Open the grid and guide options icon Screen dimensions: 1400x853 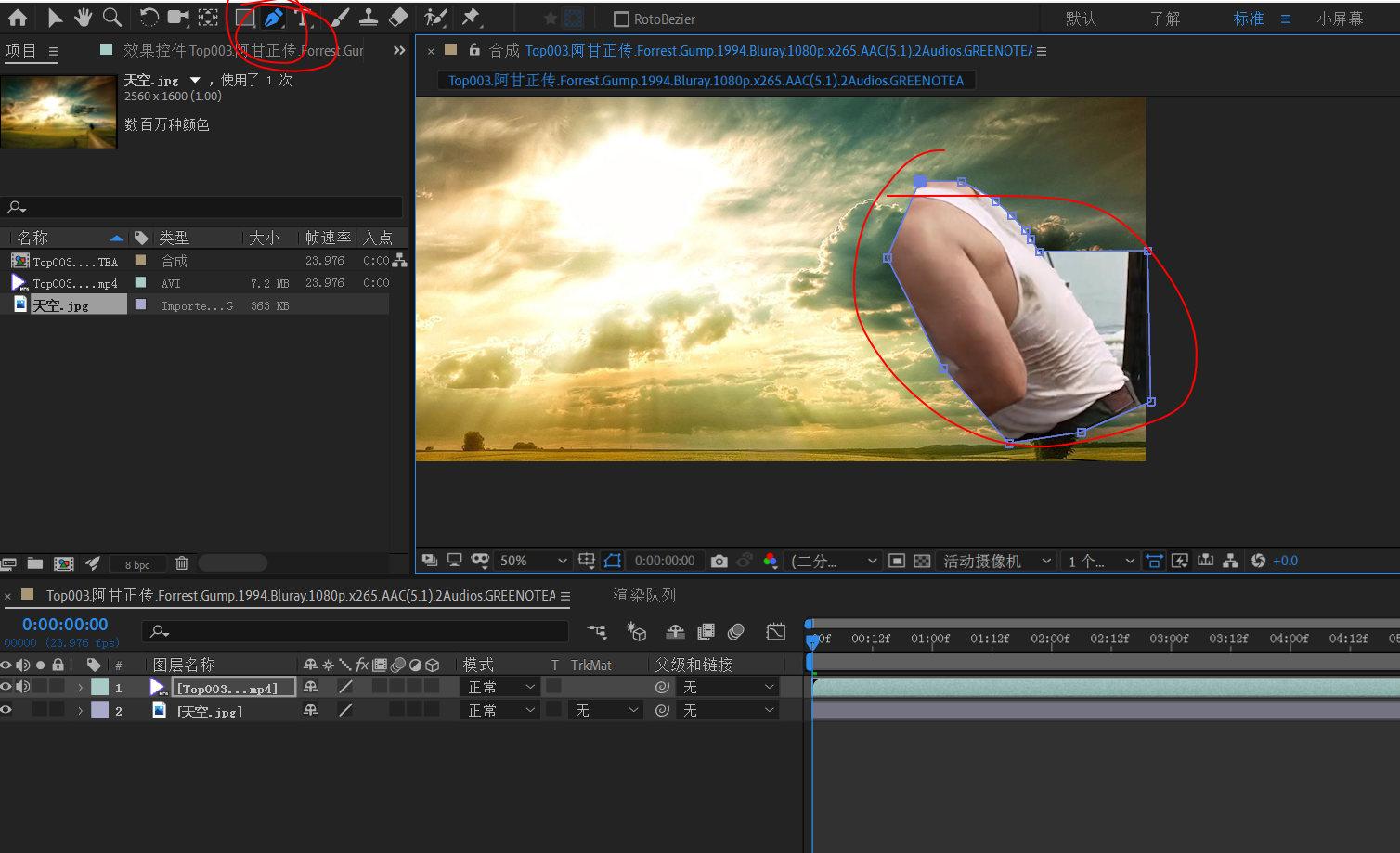pos(587,561)
